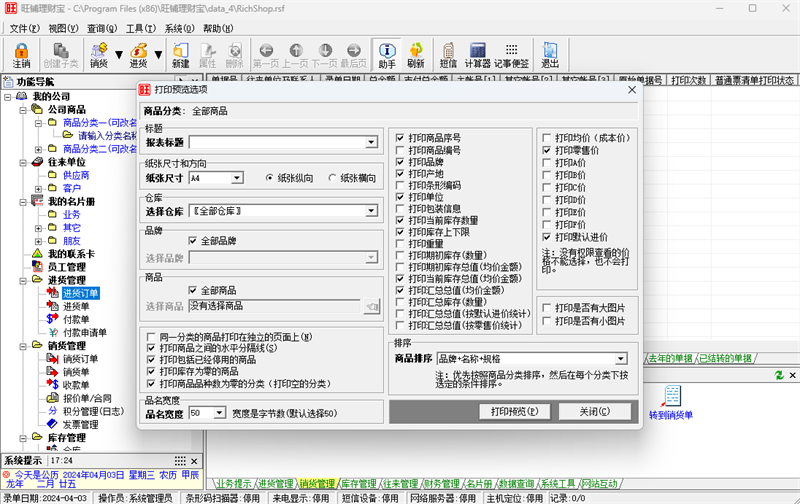The image size is (800, 504).
Task: Collapse the 销货管理 tree node
Action: [23, 346]
